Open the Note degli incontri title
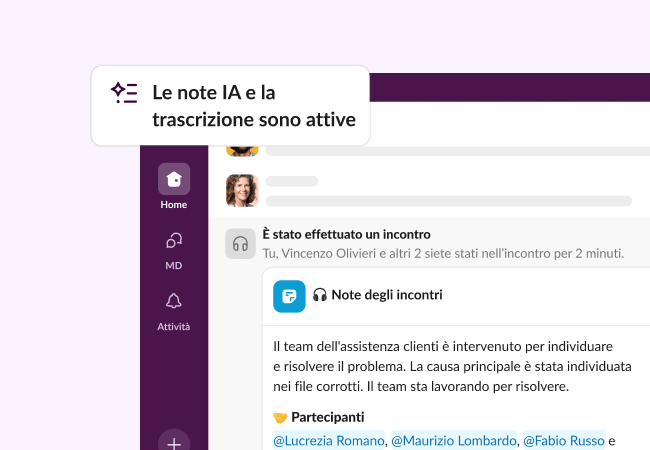650x450 pixels. point(387,295)
